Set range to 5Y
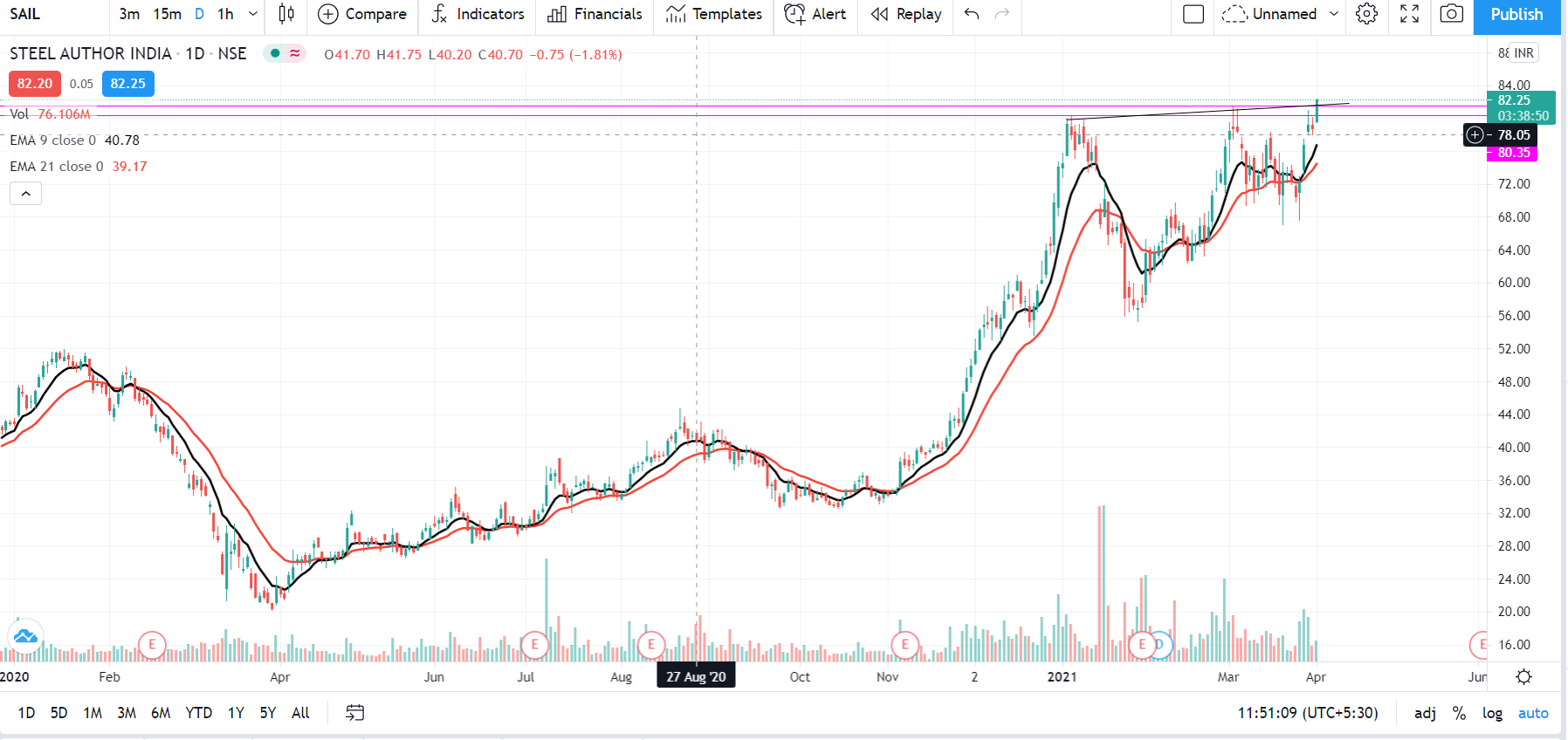 click(268, 713)
